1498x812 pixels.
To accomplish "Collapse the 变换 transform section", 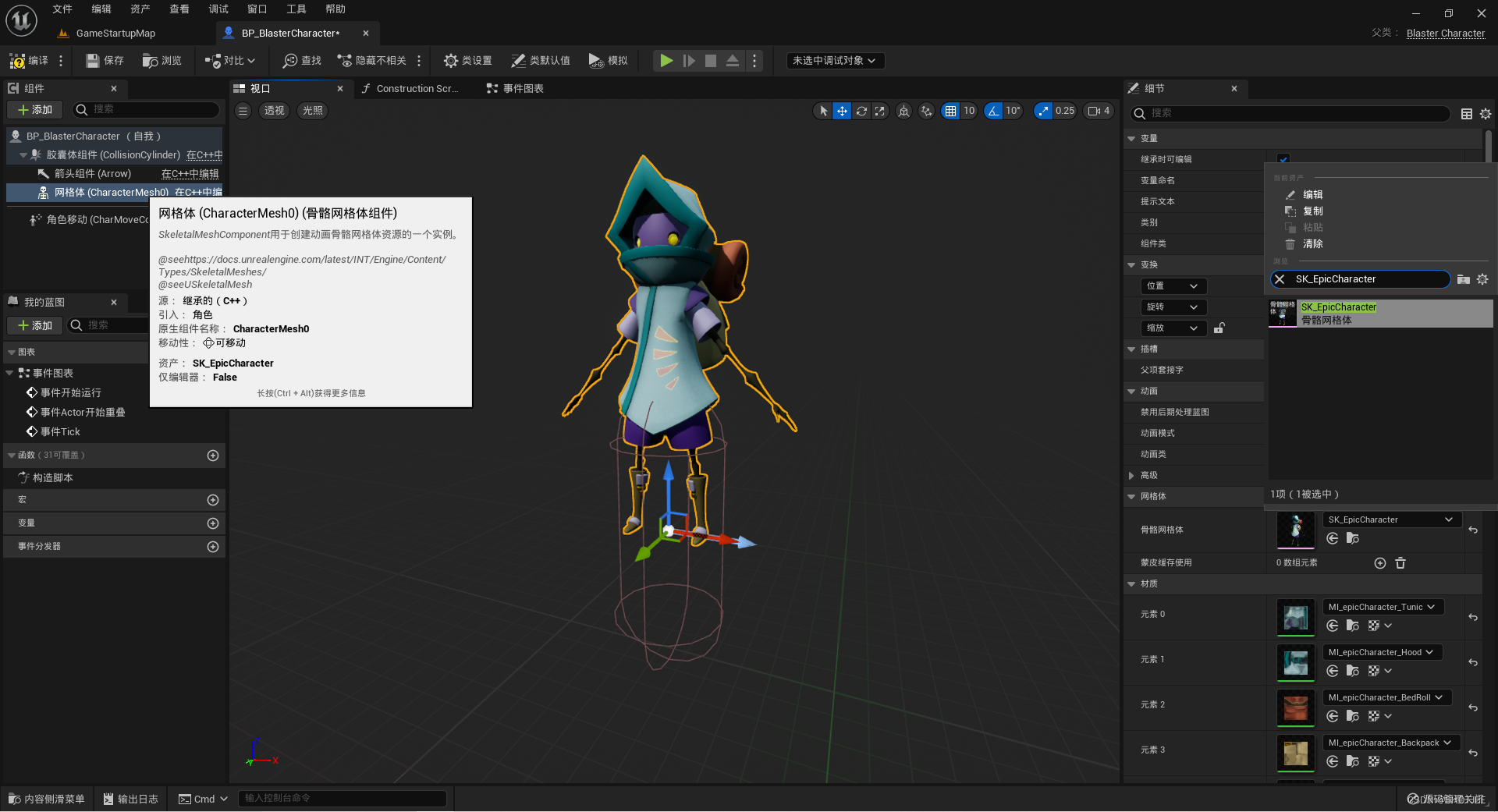I will coord(1131,265).
